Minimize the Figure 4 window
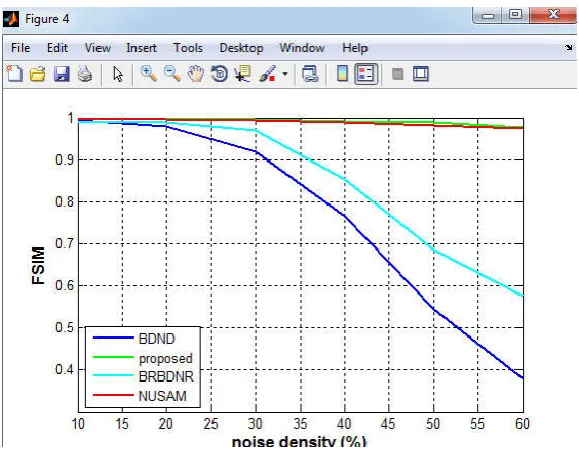Screen dimensions: 579x452 (487, 15)
